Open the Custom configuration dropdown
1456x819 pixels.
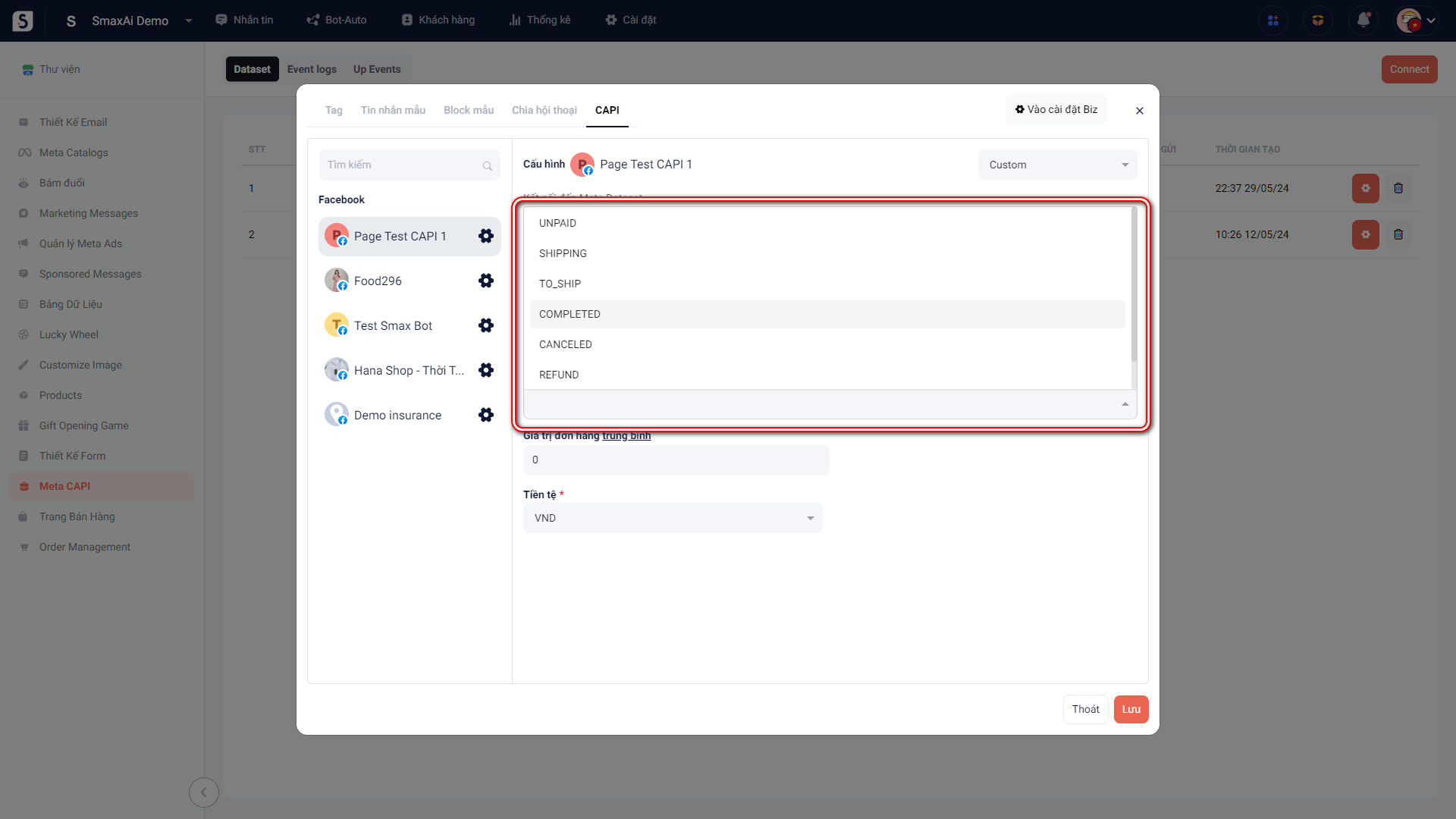tap(1057, 165)
